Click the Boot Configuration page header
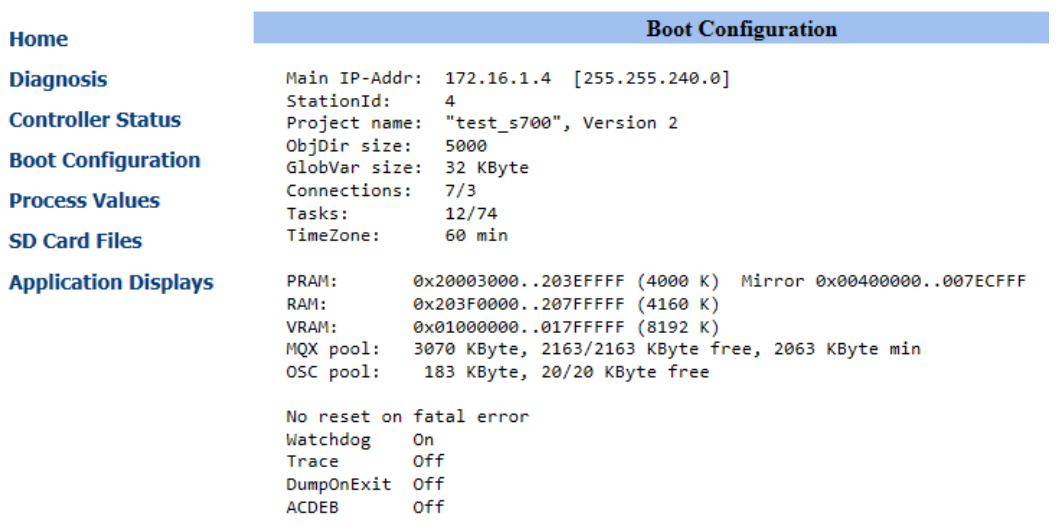 pyautogui.click(x=741, y=28)
